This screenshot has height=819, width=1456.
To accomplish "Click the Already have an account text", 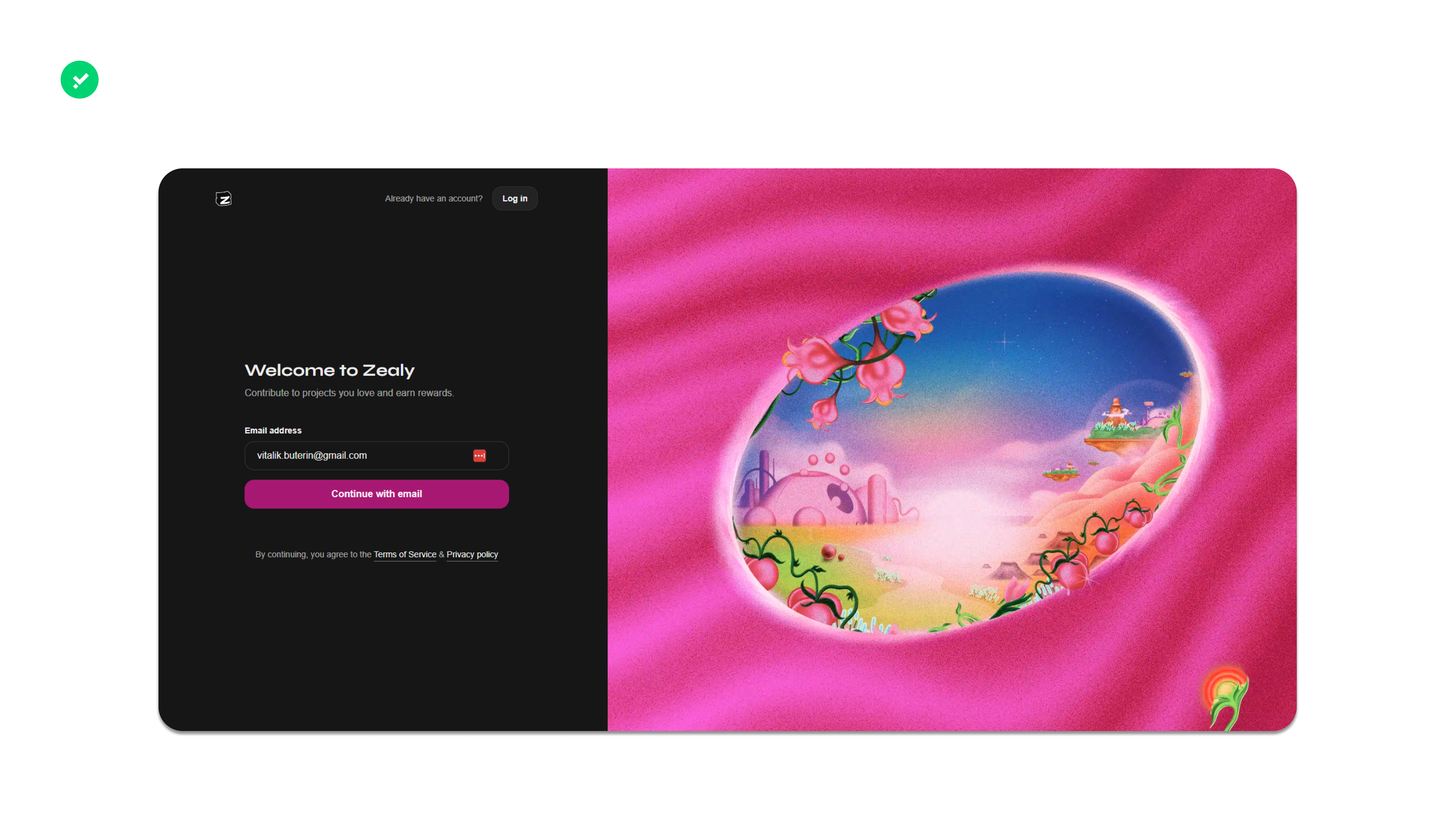I will pyautogui.click(x=434, y=198).
